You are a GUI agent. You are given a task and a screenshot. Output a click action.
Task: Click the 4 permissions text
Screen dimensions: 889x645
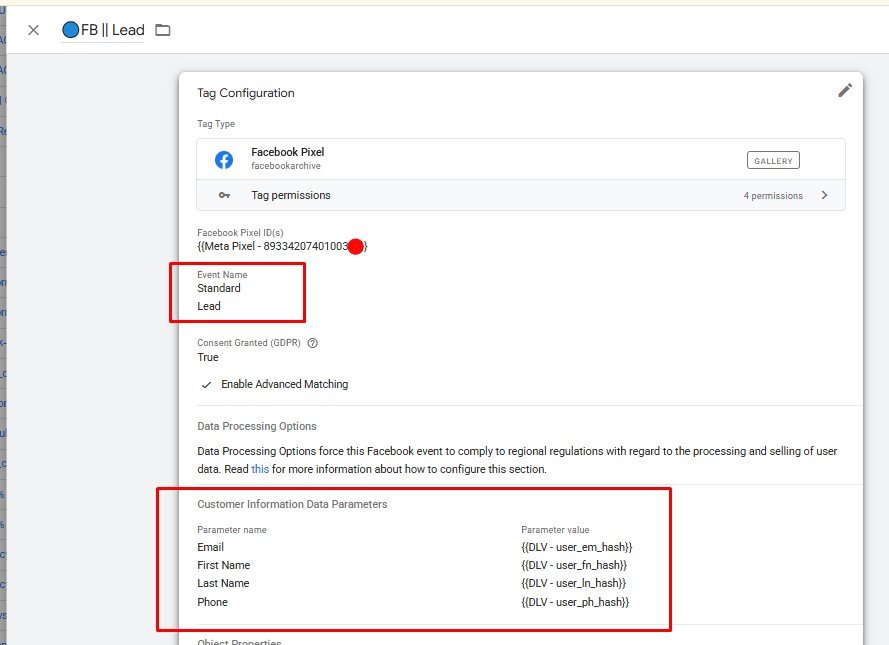pos(773,196)
